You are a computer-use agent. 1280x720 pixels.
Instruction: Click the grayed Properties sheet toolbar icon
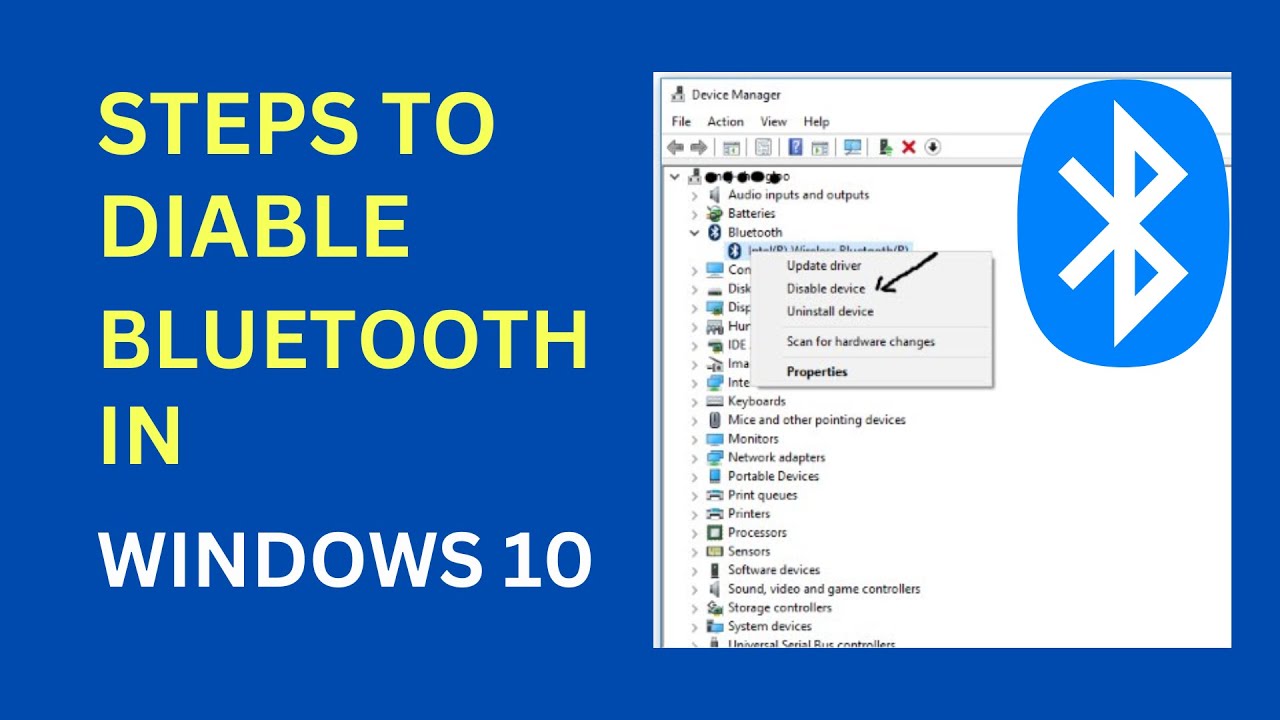tap(763, 147)
